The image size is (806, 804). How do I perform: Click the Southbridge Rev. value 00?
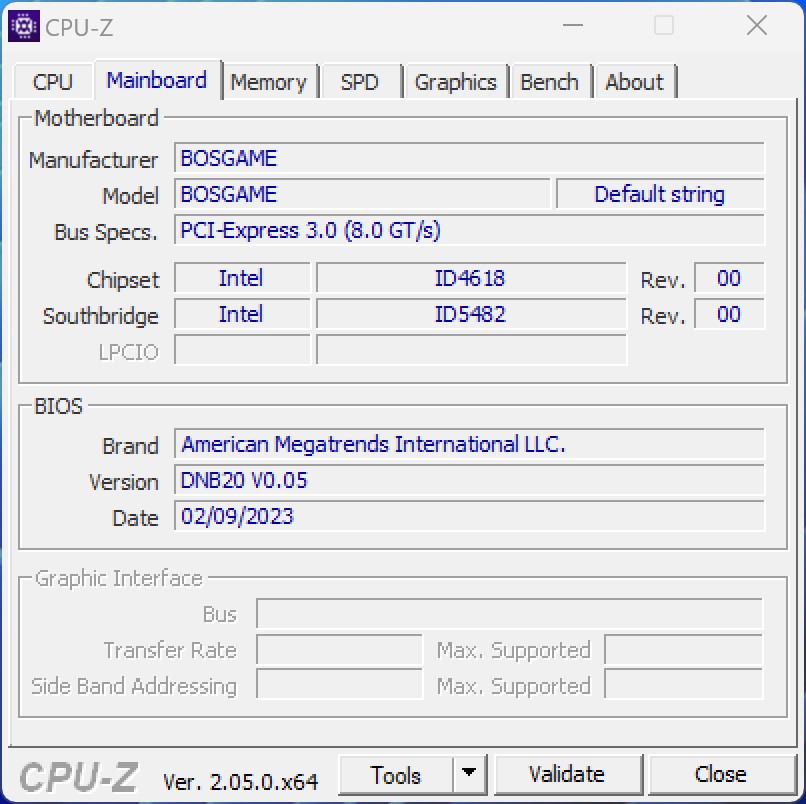[729, 314]
